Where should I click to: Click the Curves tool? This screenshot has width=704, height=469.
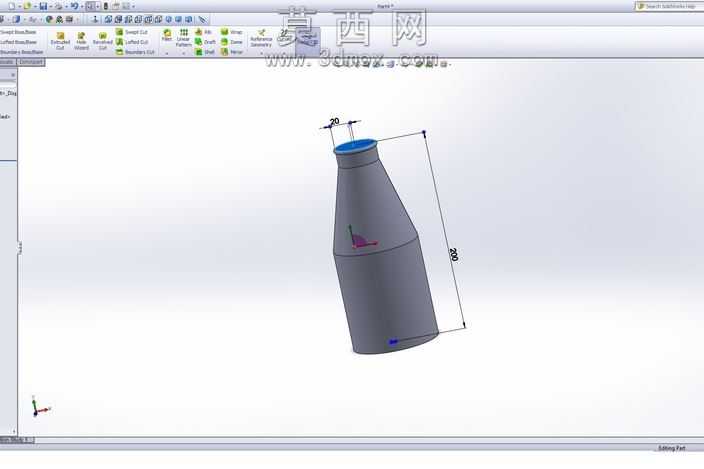point(284,36)
